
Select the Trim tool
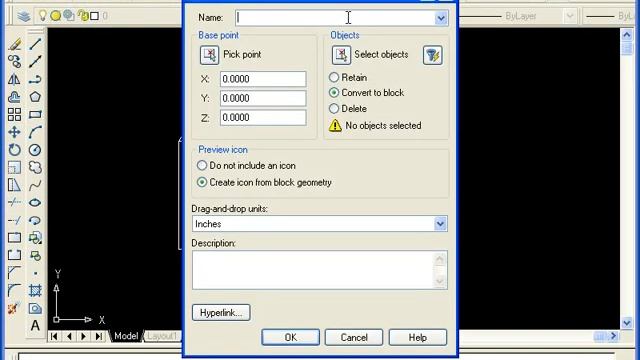(14, 202)
